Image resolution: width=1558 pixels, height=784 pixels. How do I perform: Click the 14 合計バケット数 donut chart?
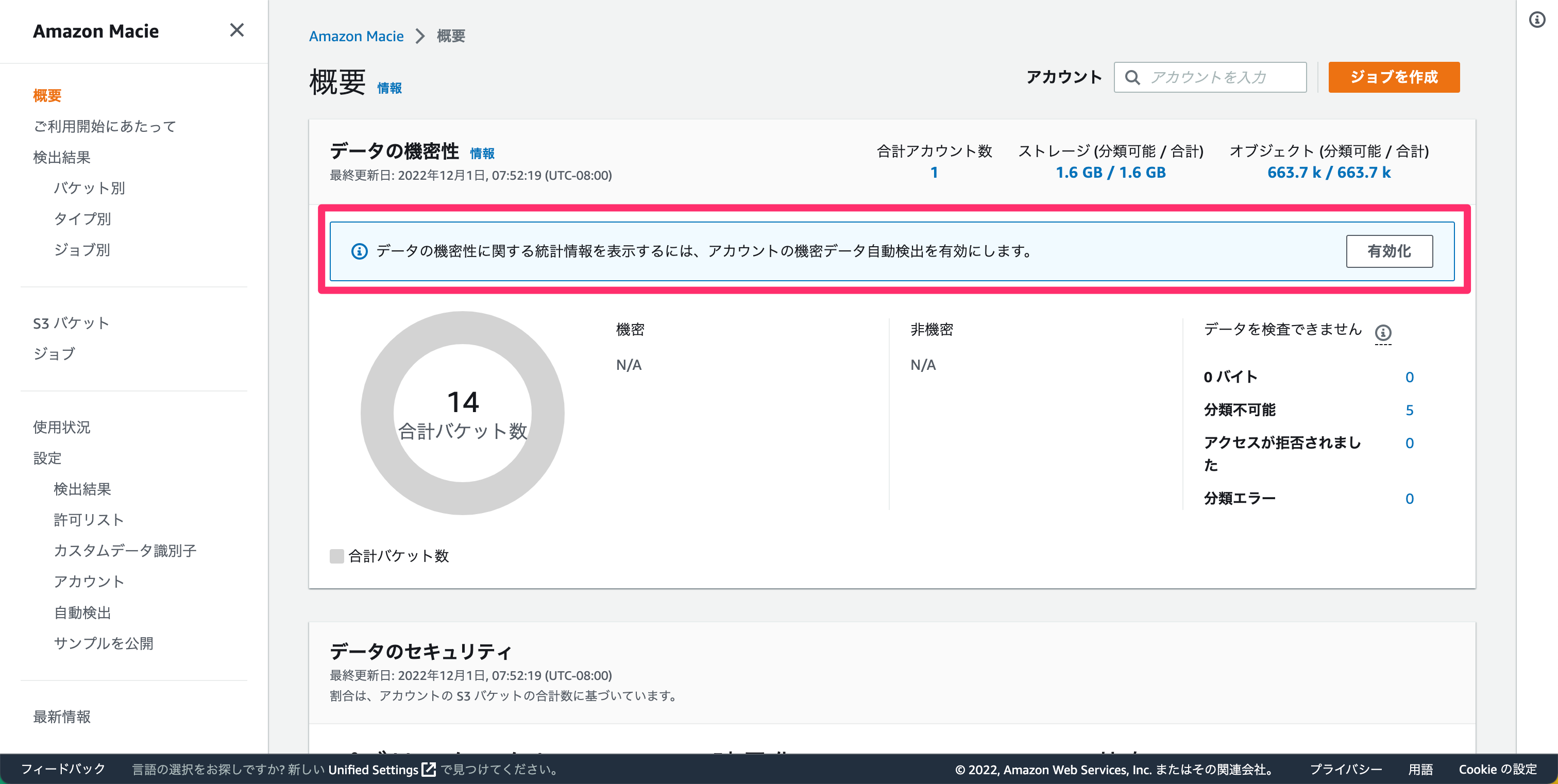462,414
